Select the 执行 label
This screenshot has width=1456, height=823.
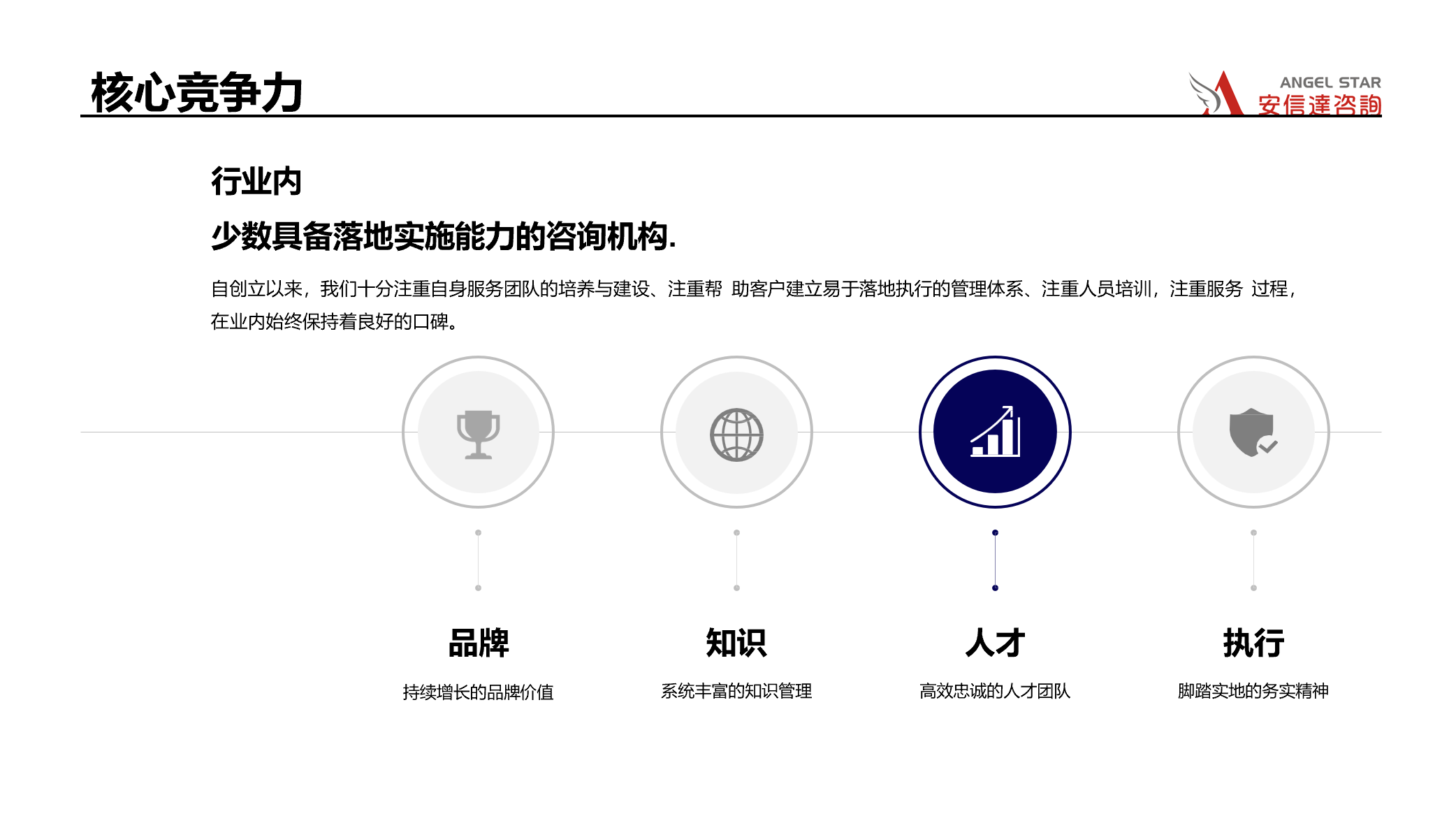(x=1253, y=643)
